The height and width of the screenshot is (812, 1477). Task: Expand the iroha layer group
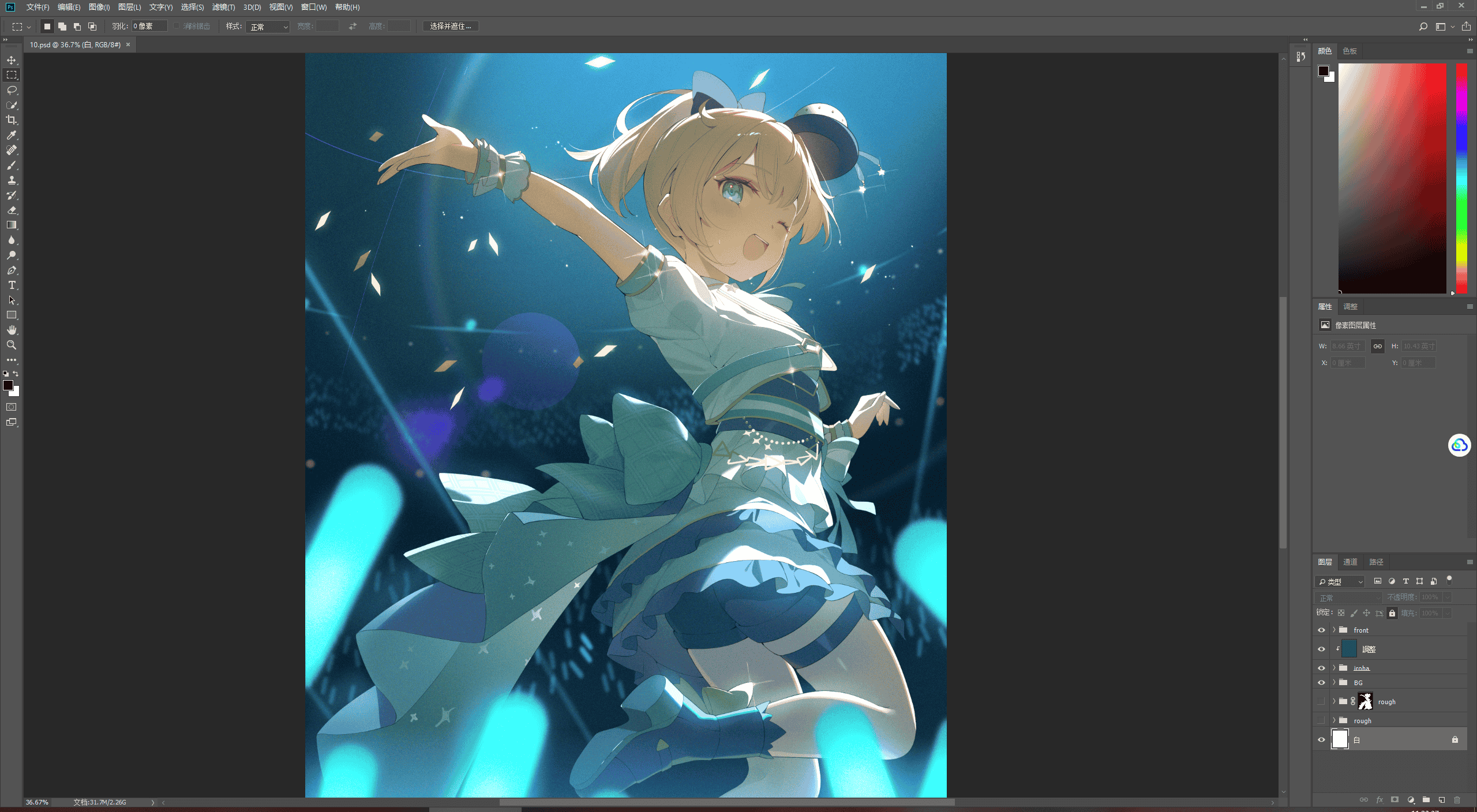point(1334,668)
